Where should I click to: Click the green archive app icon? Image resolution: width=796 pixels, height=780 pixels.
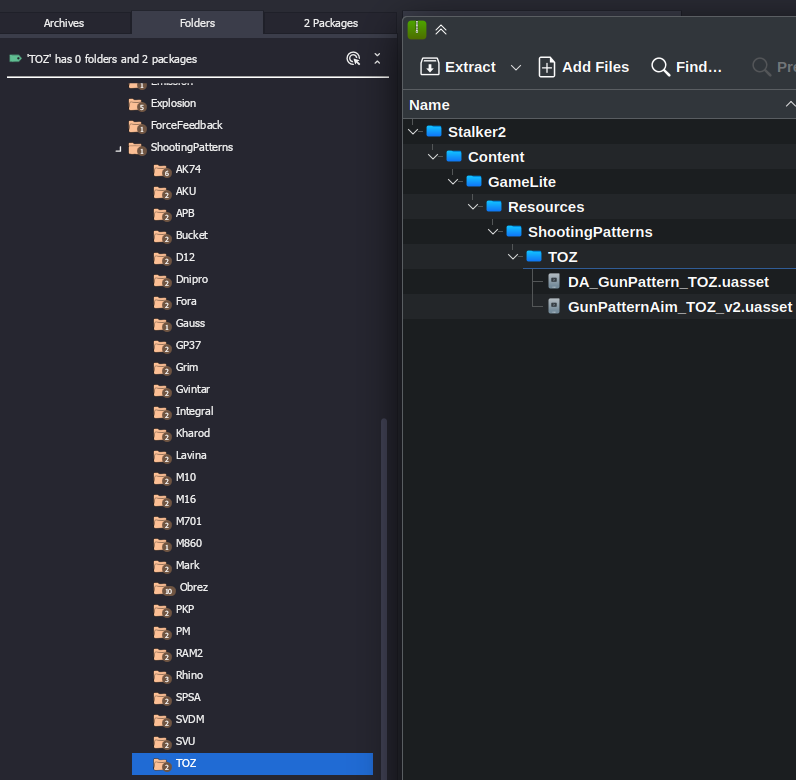coord(417,29)
